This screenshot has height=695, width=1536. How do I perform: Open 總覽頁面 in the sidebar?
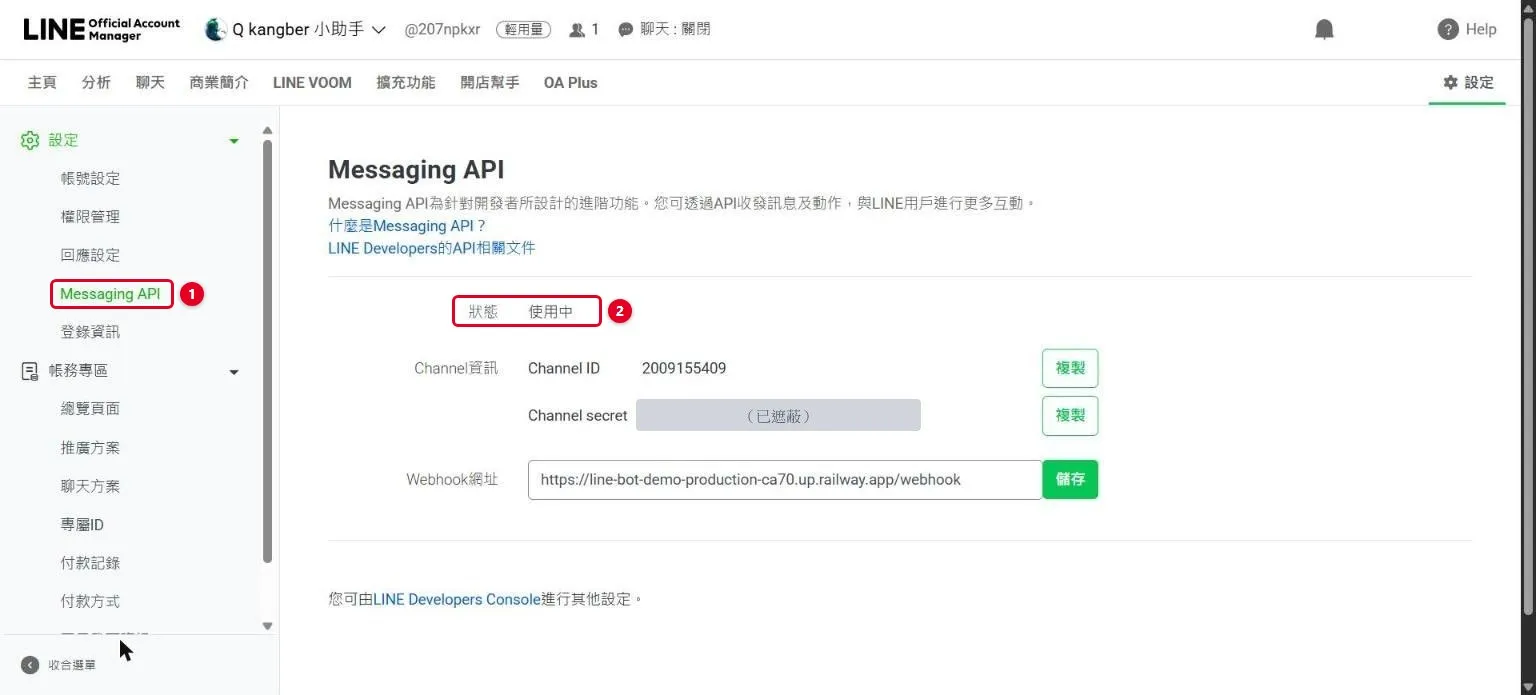[x=90, y=409]
